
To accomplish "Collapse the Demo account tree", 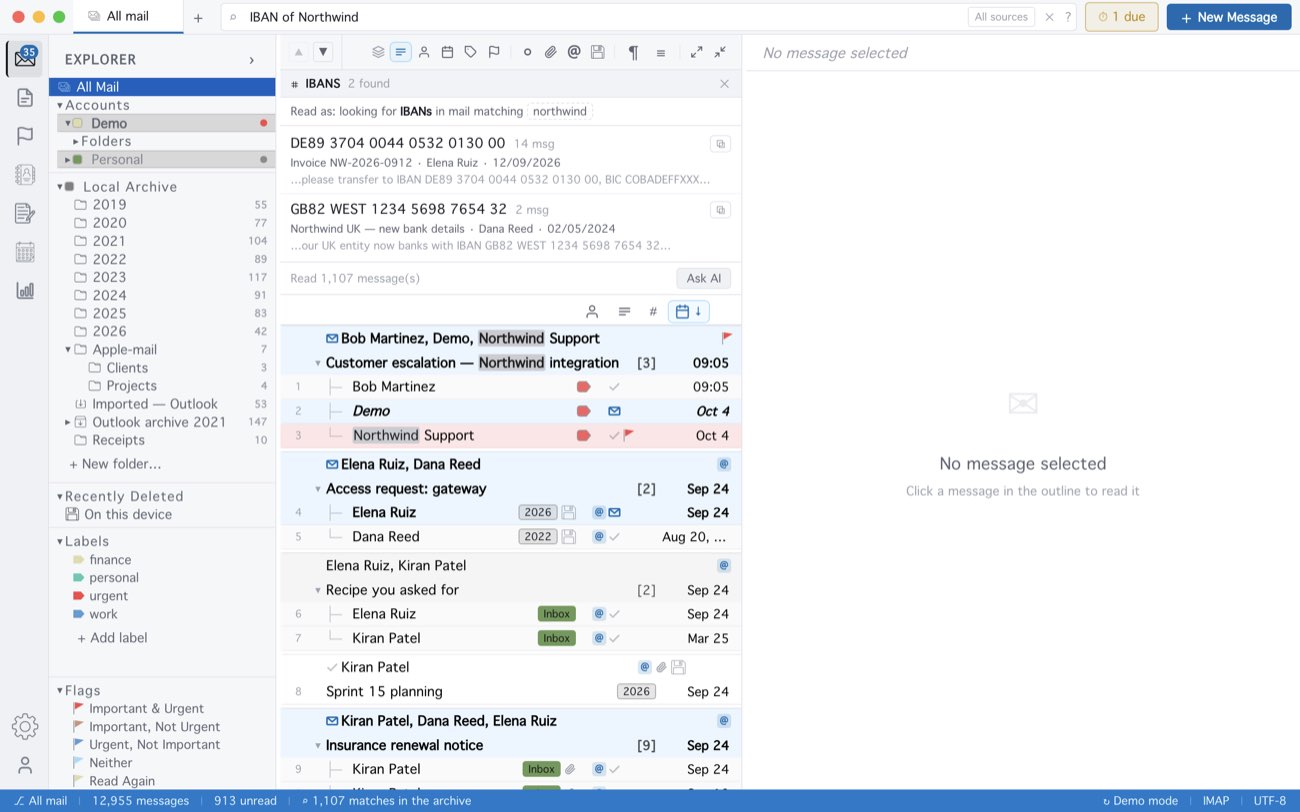I will pyautogui.click(x=68, y=123).
